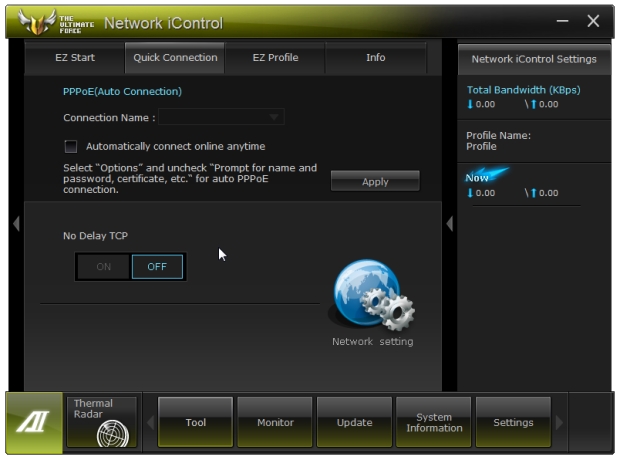Viewport: 620px width, 460px height.
Task: Click the No Delay TCP label
Action: coord(95,236)
